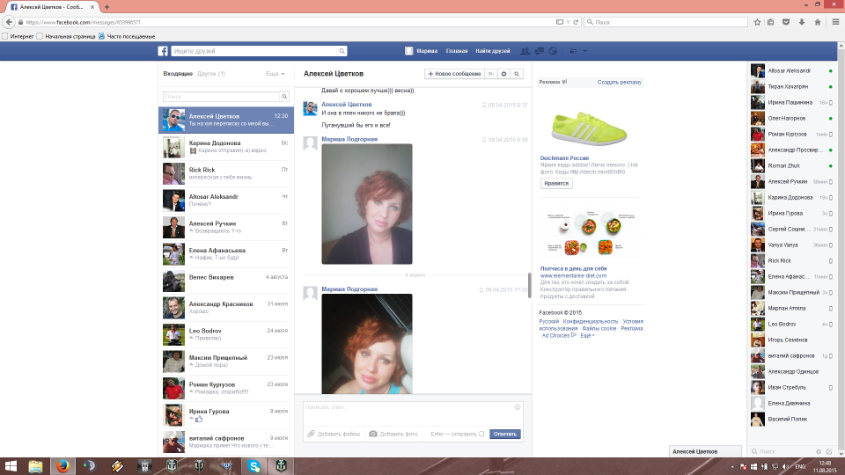The height and width of the screenshot is (475, 845).
Task: Open conversation with Ирина Гурова in inbox
Action: [x=226, y=415]
